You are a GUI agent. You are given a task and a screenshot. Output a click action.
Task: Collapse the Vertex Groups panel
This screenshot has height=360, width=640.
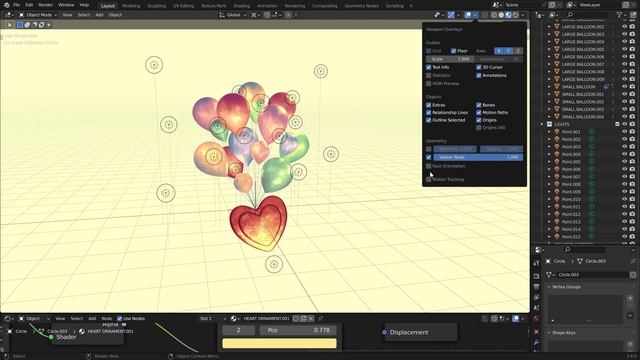(549, 287)
